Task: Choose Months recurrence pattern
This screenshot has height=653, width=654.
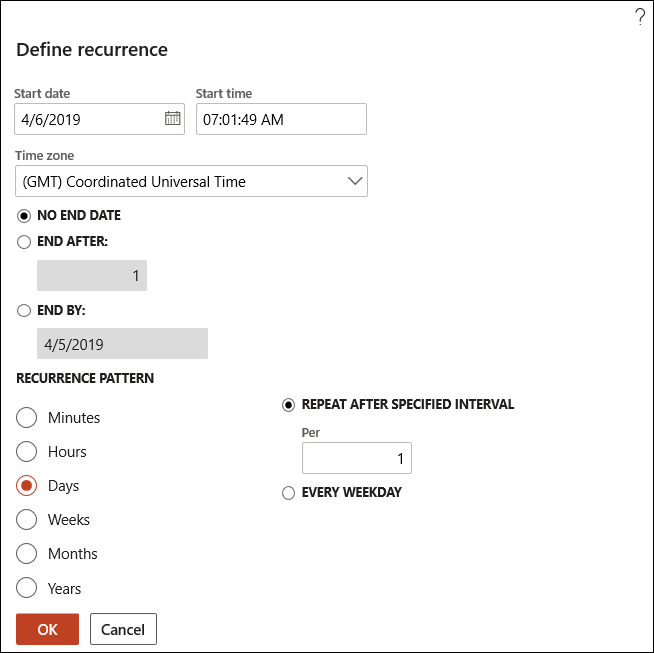Action: click(x=27, y=554)
